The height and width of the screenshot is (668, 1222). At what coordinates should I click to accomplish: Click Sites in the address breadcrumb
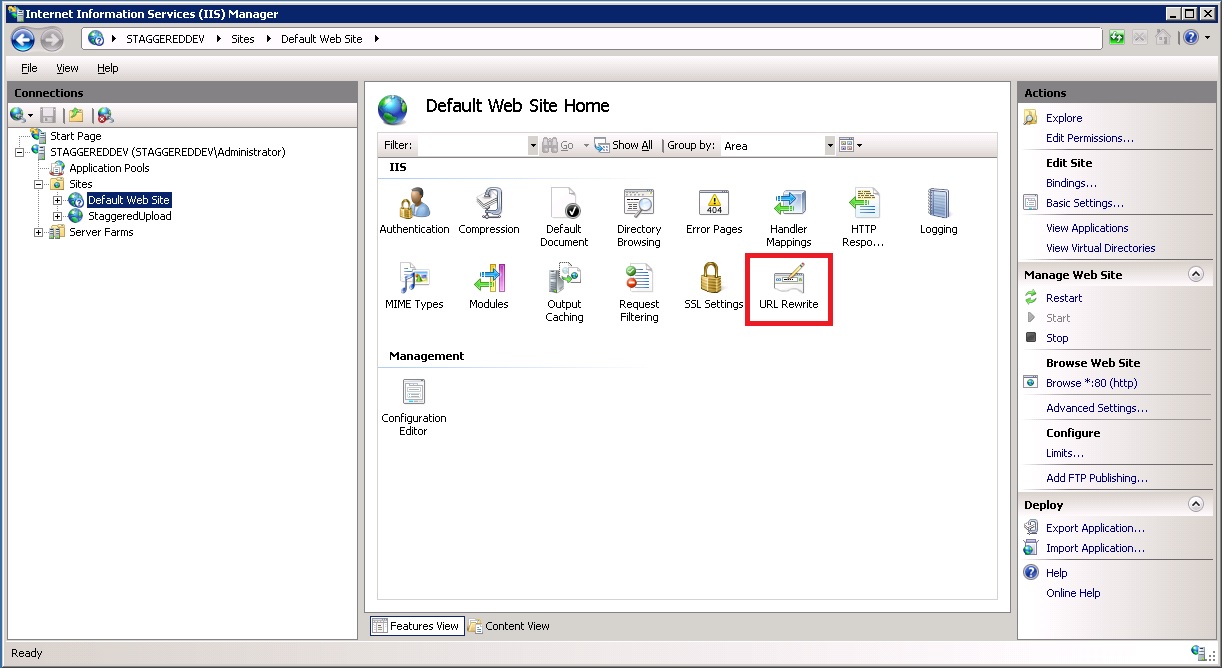pyautogui.click(x=242, y=39)
